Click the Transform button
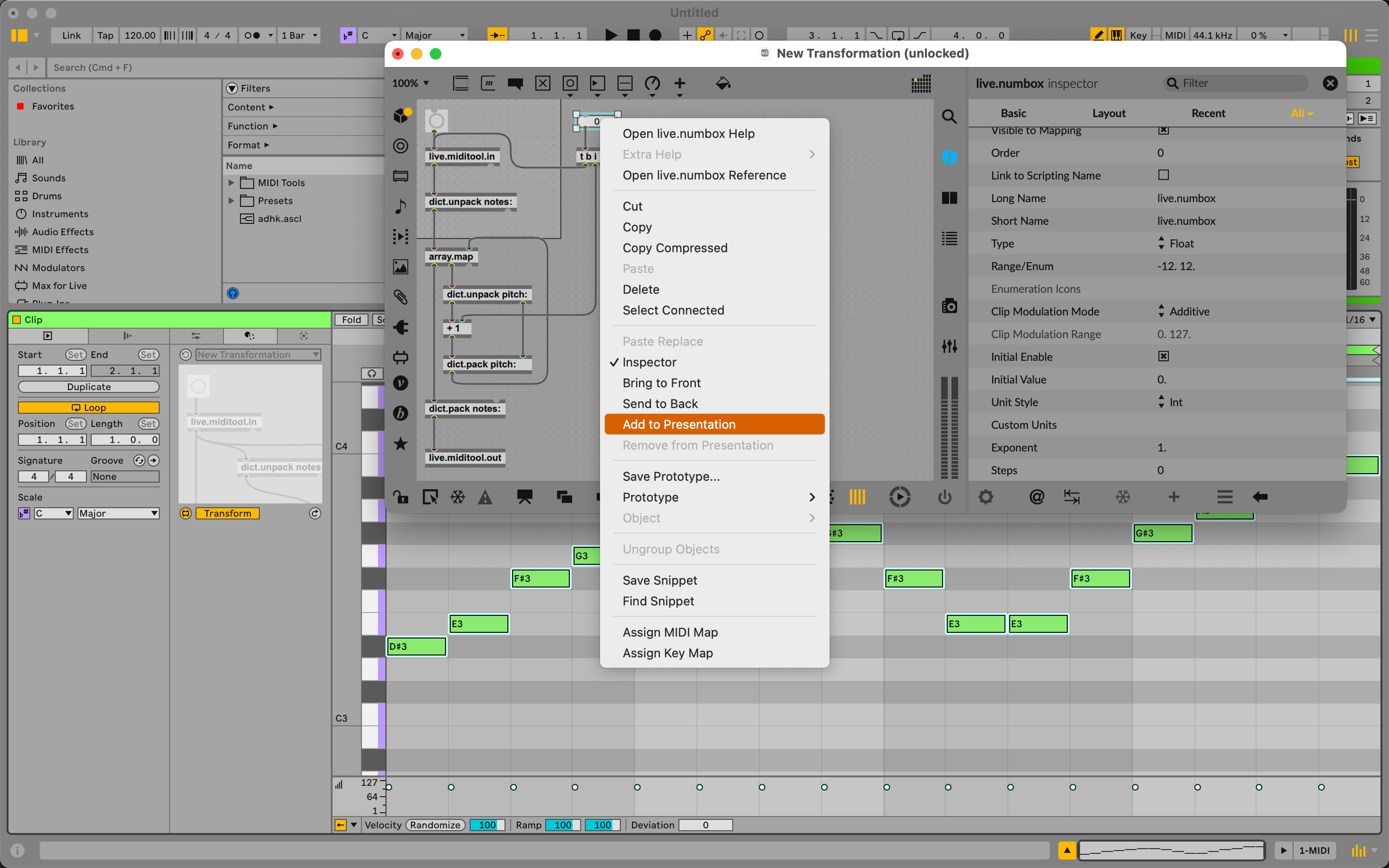Screen dimensions: 1389x868 tap(227, 513)
